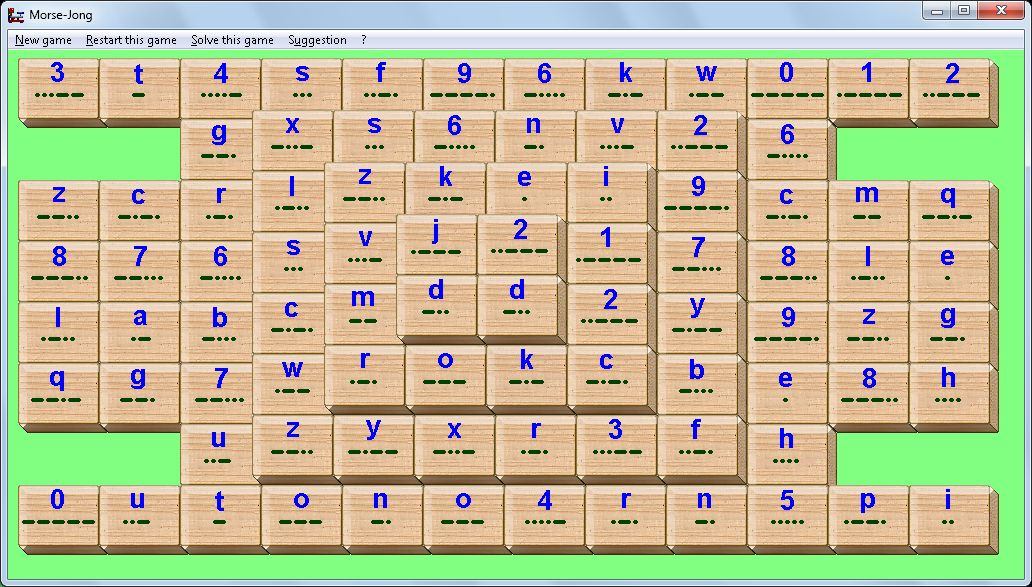This screenshot has height=587, width=1032.
Task: Click the g tile left of x tile
Action: click(x=218, y=147)
